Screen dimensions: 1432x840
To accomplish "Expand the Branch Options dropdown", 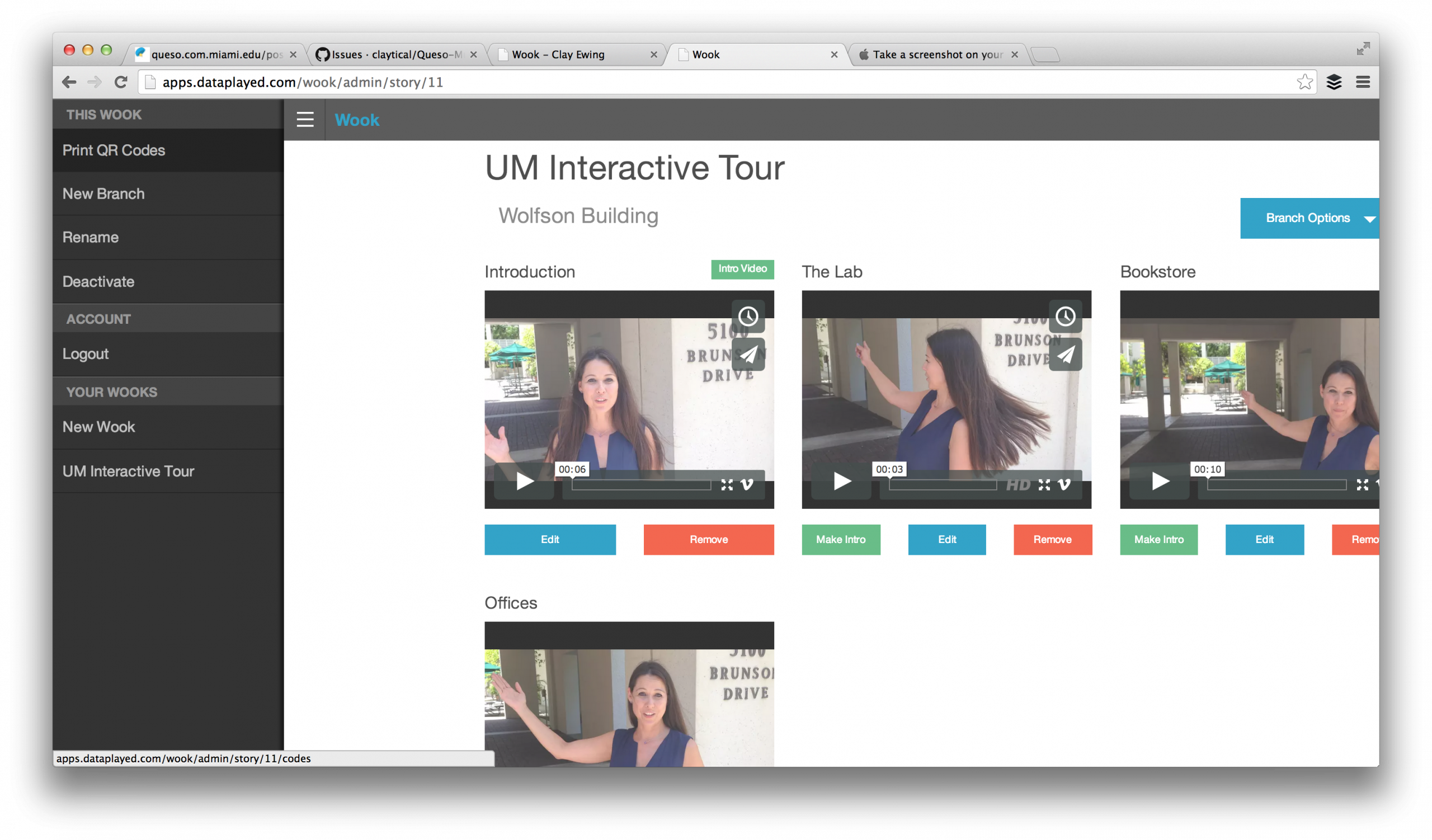I will [1309, 218].
